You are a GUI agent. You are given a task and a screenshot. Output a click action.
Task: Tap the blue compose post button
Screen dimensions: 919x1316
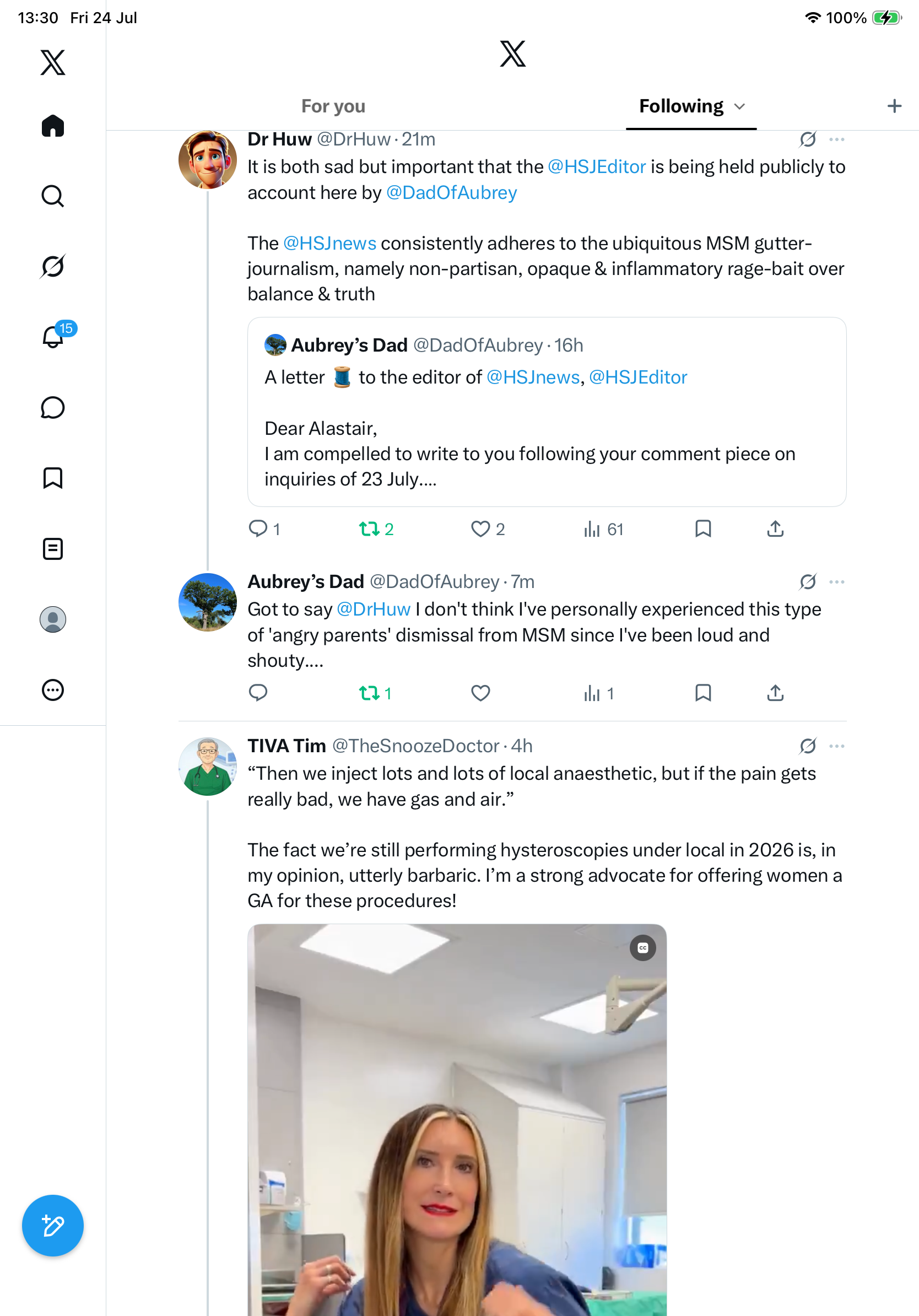53,1226
